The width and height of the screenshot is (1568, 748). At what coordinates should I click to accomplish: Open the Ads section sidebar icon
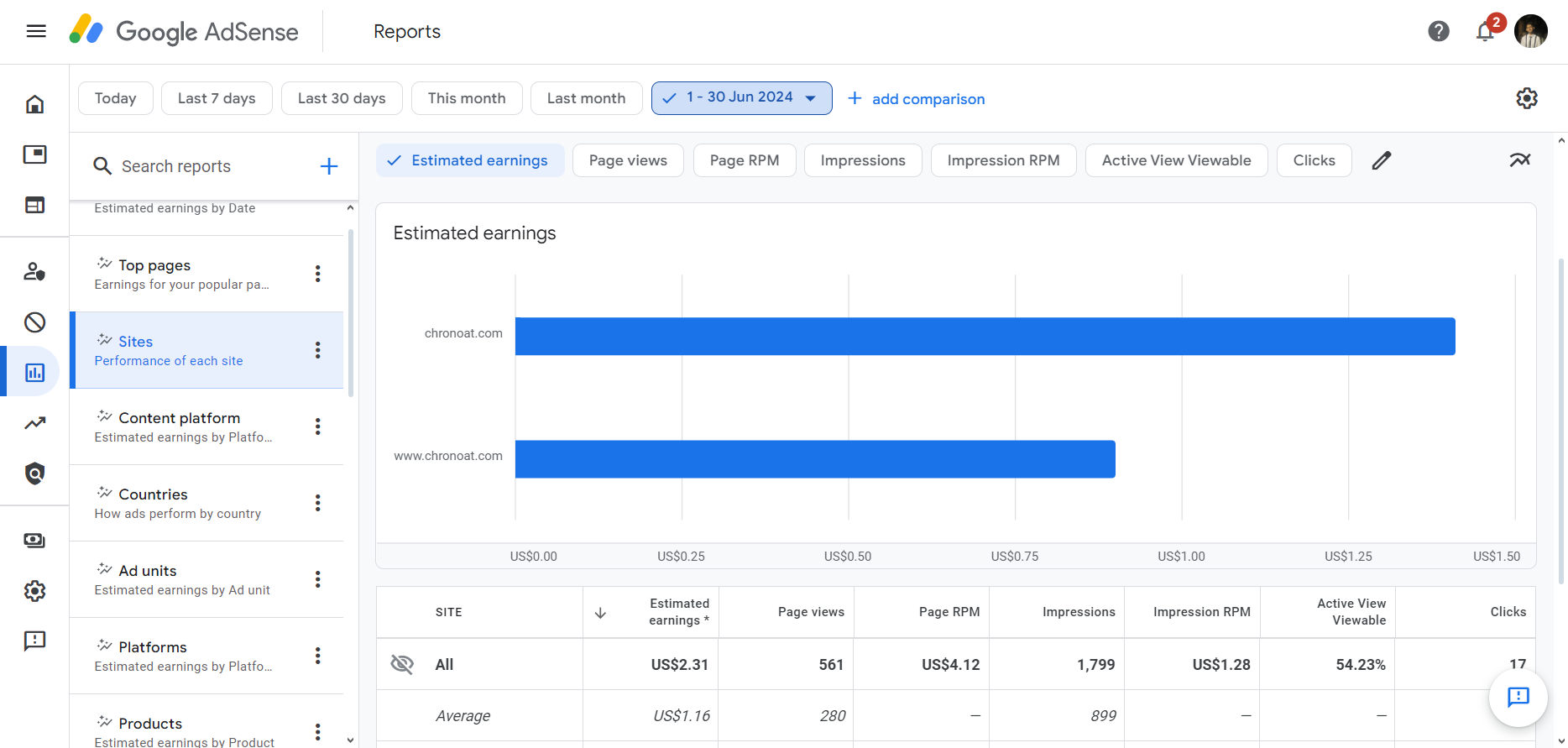pos(34,154)
